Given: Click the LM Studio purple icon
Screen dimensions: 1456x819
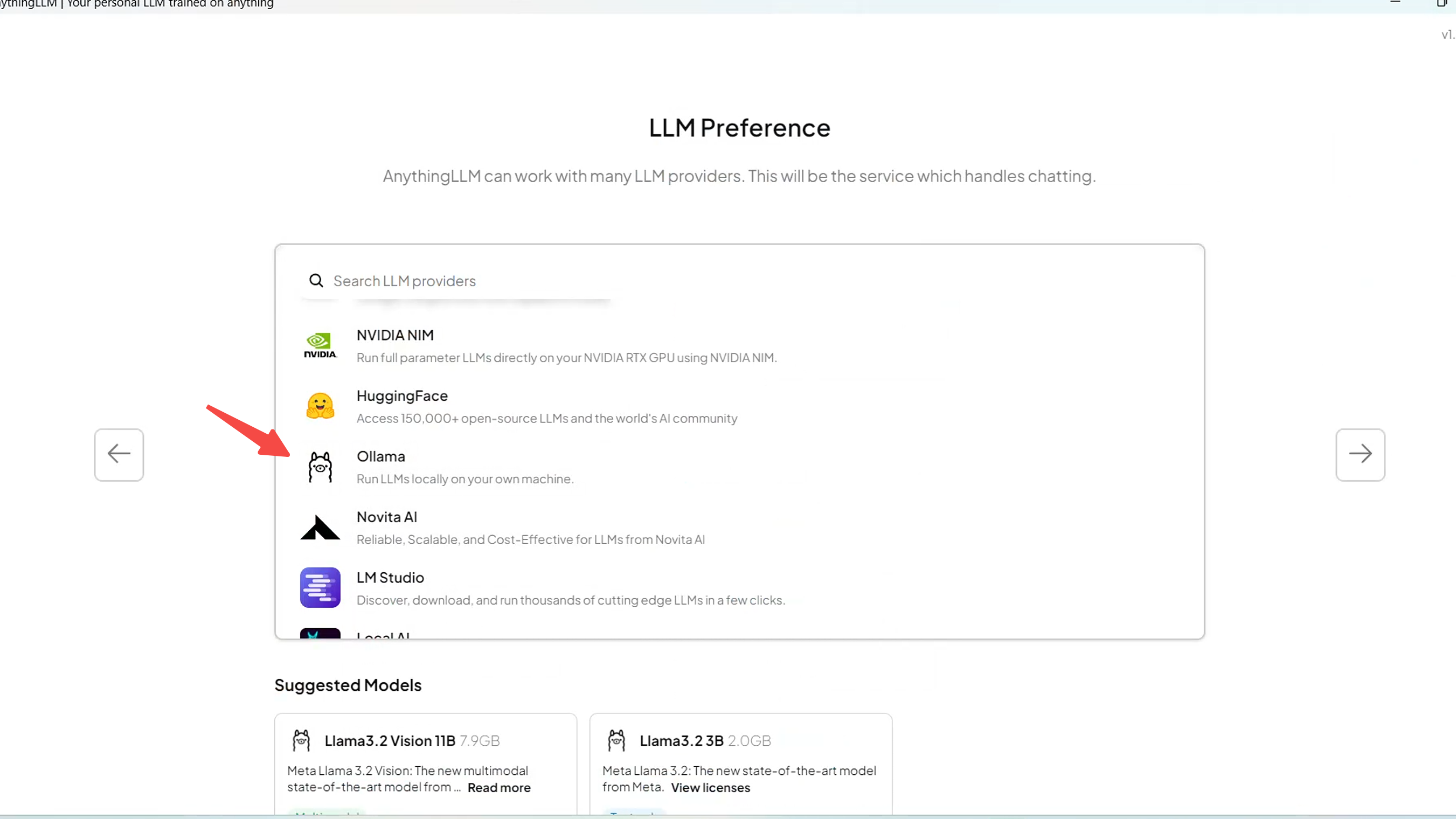Looking at the screenshot, I should pyautogui.click(x=320, y=588).
